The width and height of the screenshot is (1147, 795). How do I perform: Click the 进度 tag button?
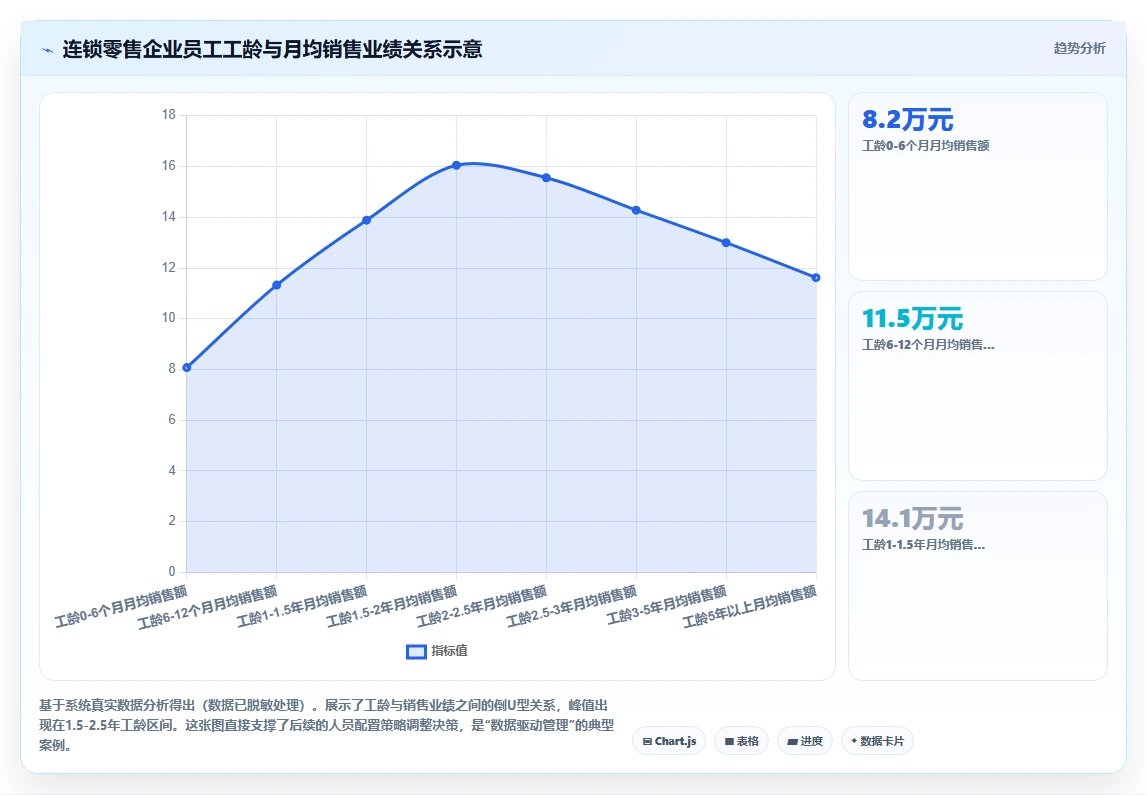pos(805,741)
